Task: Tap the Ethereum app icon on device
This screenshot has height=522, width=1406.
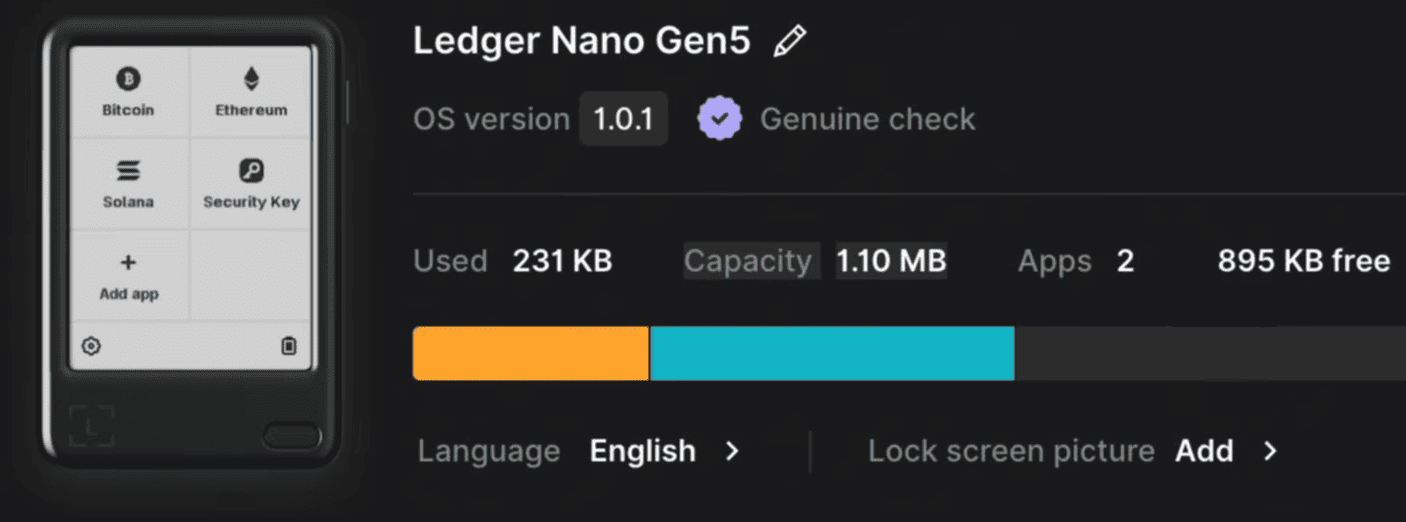Action: 251,79
